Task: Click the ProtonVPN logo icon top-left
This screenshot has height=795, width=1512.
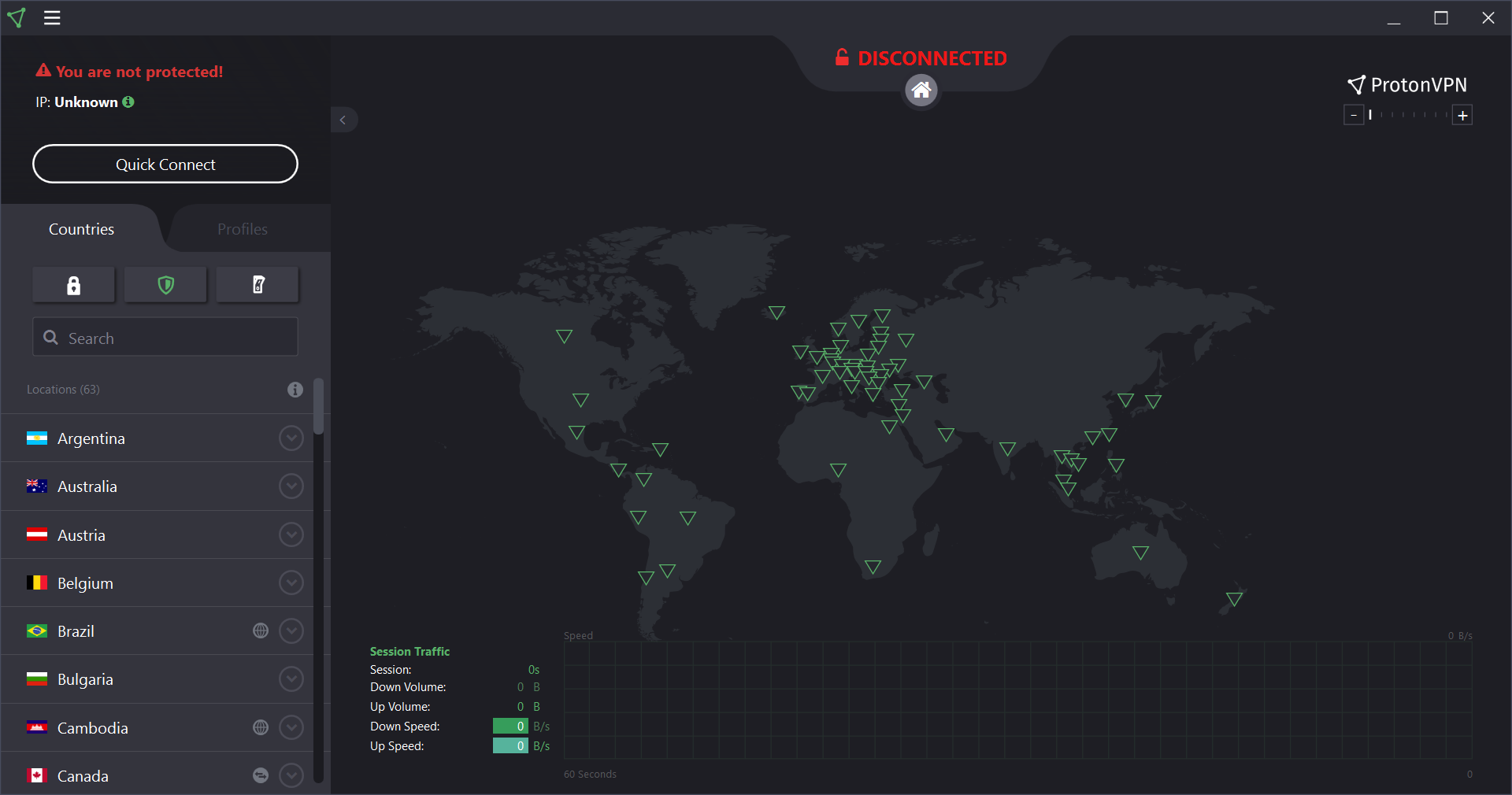Action: [x=17, y=17]
